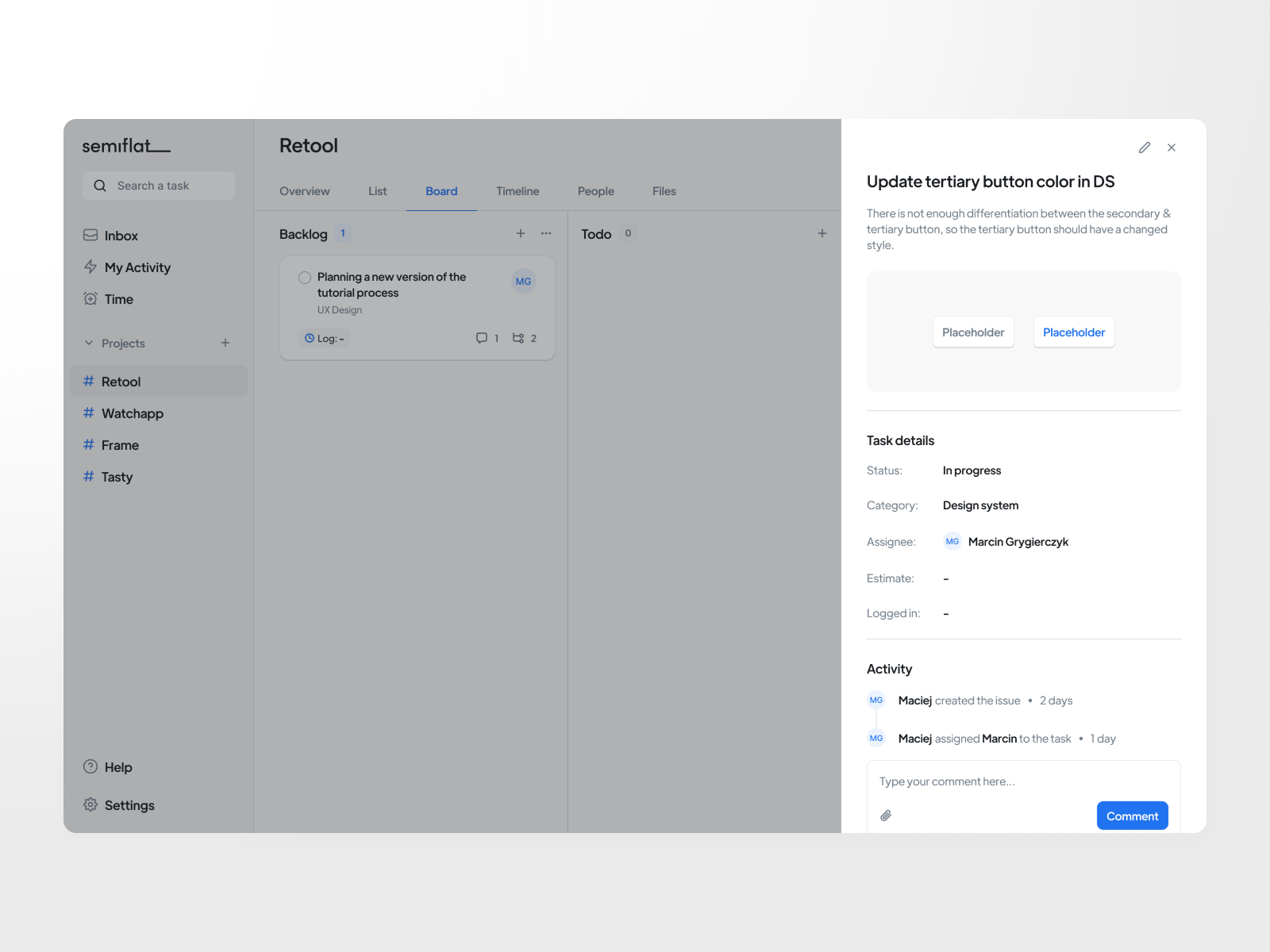Submit the comment with the Comment button
The height and width of the screenshot is (952, 1270).
point(1132,815)
